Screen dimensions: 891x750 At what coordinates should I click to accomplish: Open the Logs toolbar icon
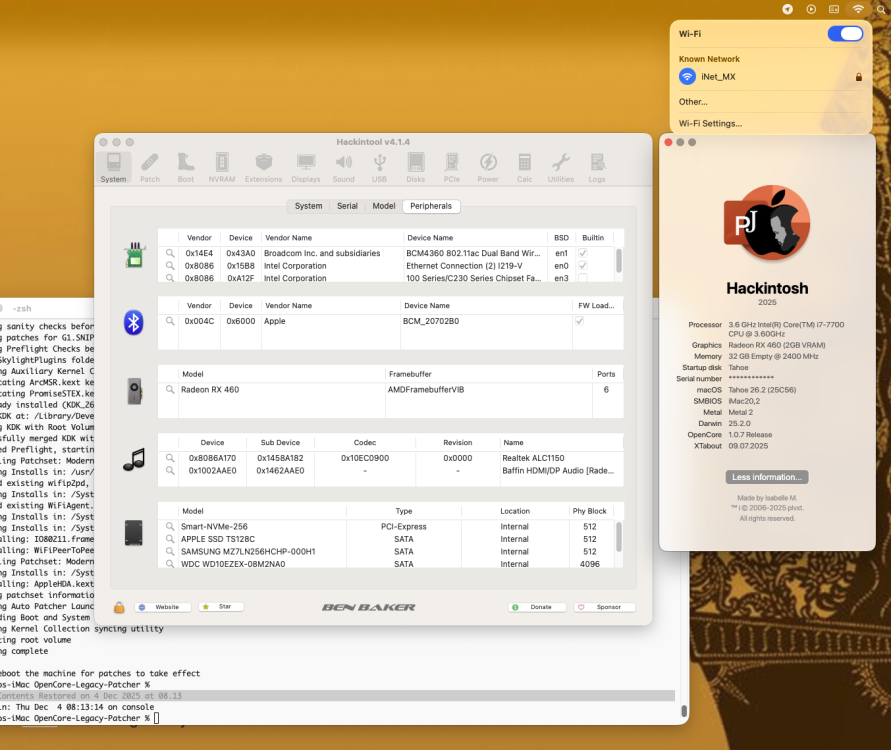pyautogui.click(x=597, y=168)
